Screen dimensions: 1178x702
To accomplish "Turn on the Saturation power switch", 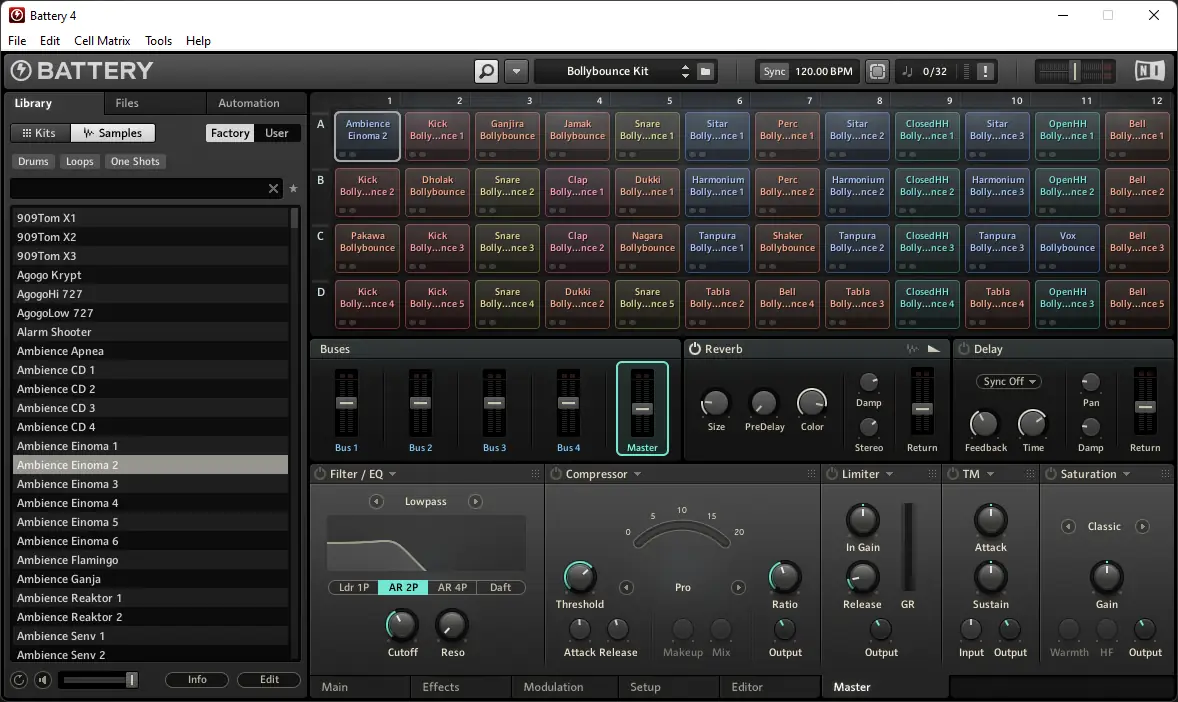I will click(1051, 474).
